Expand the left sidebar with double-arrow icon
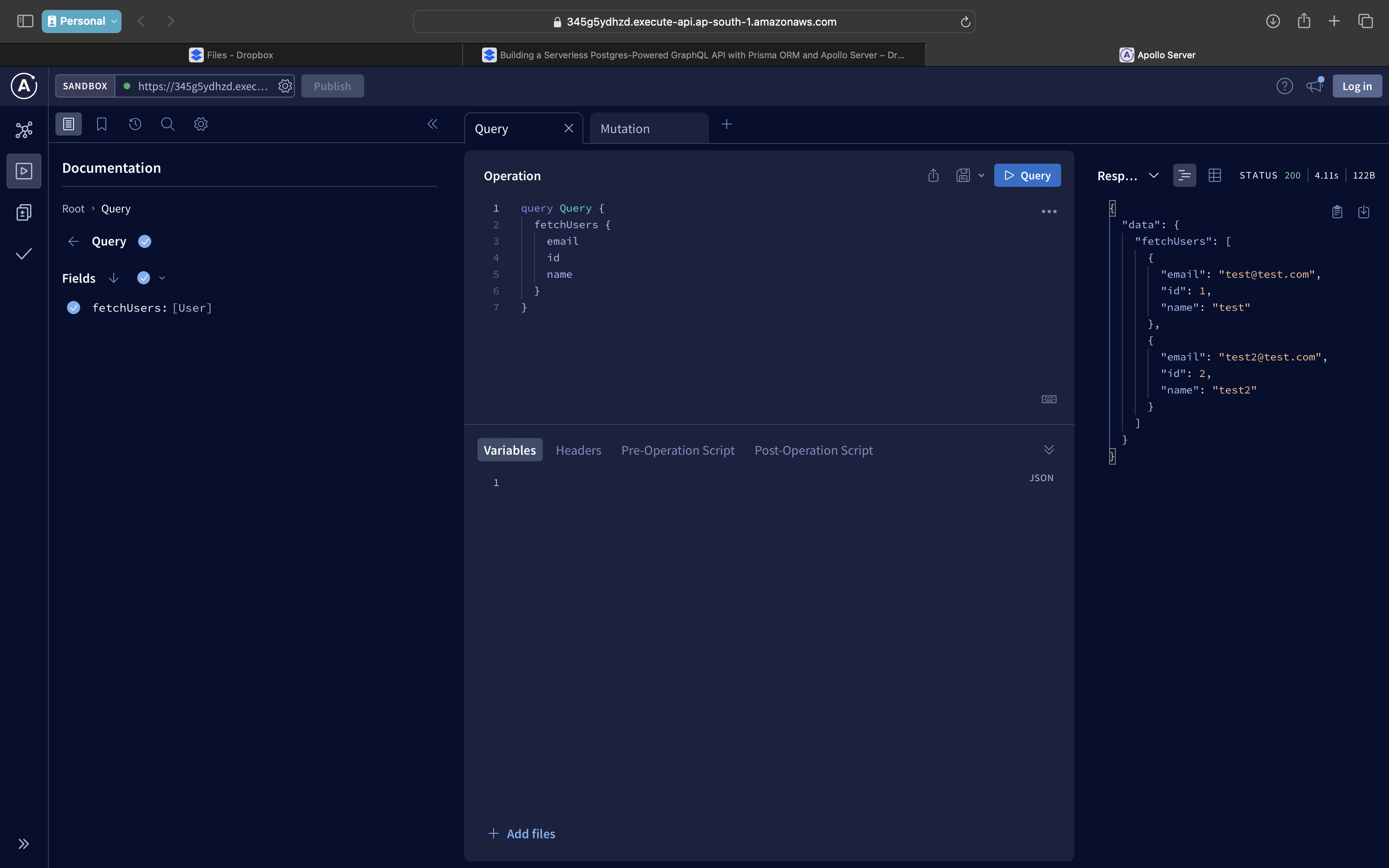The height and width of the screenshot is (868, 1389). click(x=24, y=843)
